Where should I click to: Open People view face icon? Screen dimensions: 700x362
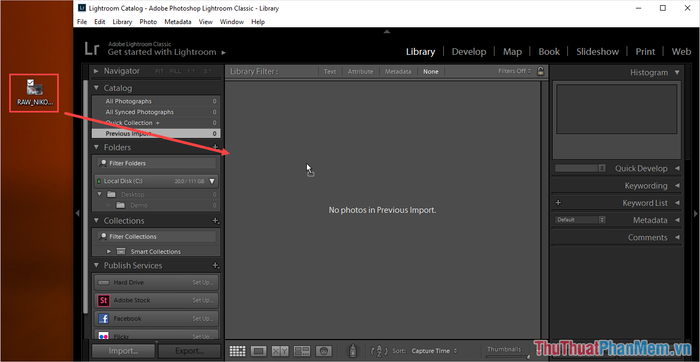coord(324,351)
